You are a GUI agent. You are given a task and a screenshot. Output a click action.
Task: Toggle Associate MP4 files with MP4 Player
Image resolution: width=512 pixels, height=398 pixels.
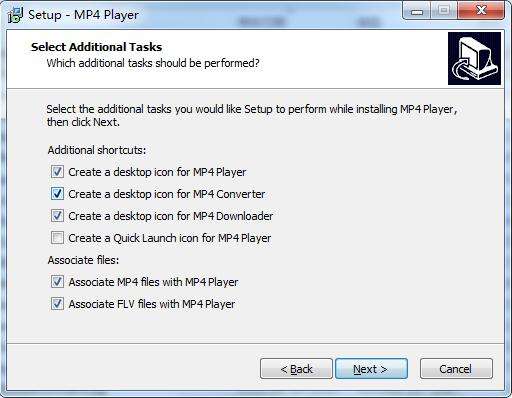click(57, 282)
